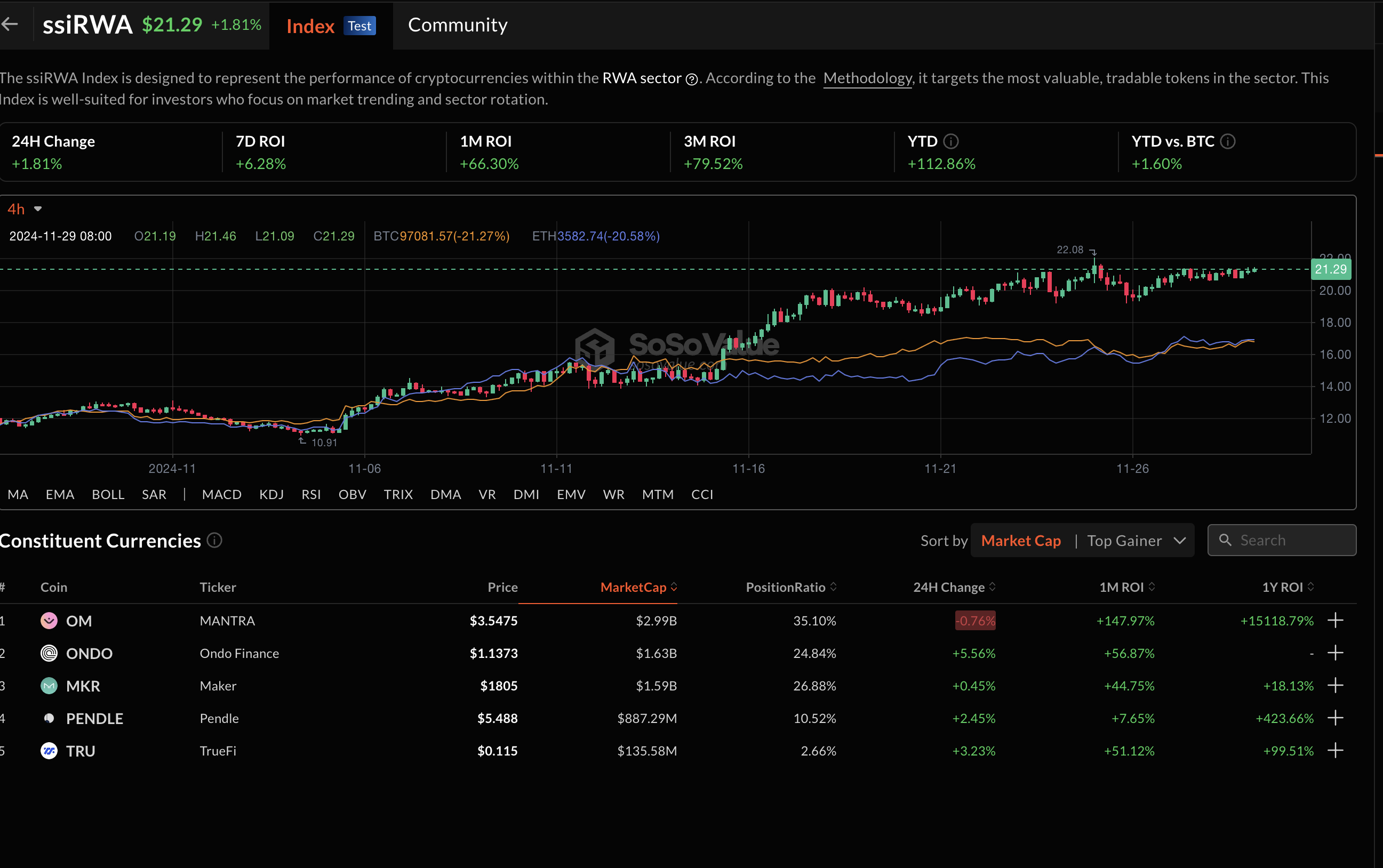Image resolution: width=1383 pixels, height=868 pixels.
Task: Click the plus icon on the PENDLE row
Action: click(x=1336, y=718)
